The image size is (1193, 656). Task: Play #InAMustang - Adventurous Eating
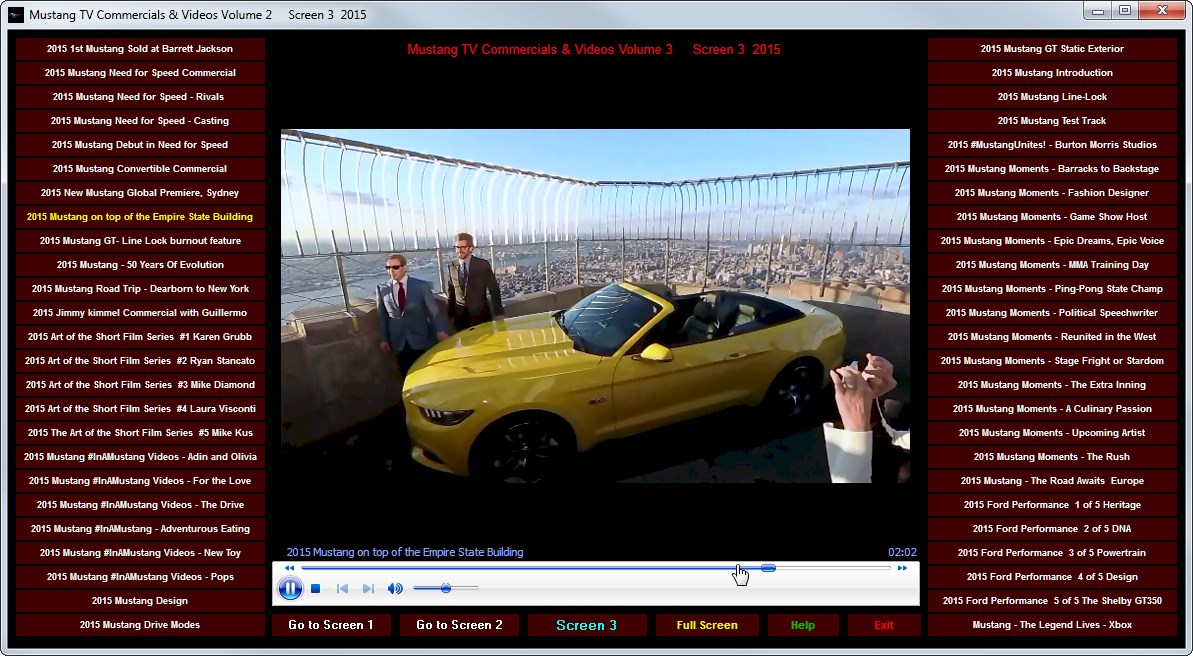(x=140, y=528)
